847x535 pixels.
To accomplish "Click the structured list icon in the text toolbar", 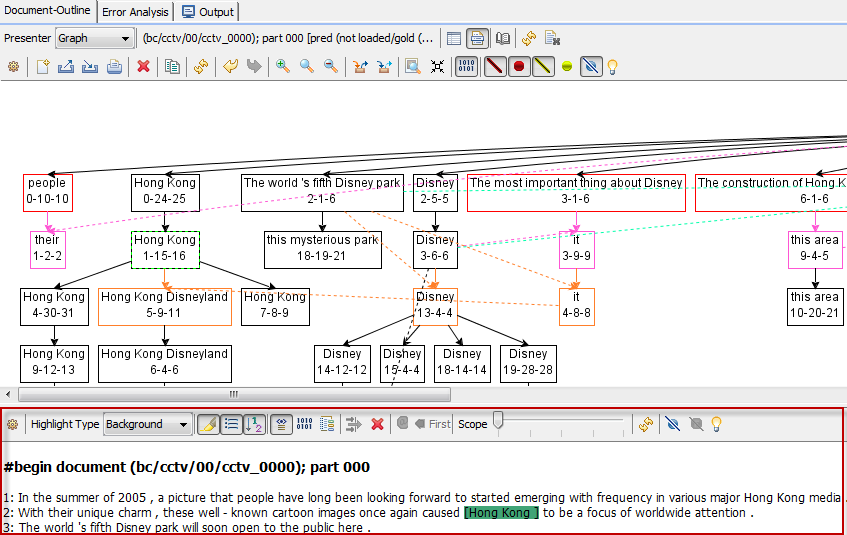I will [327, 424].
